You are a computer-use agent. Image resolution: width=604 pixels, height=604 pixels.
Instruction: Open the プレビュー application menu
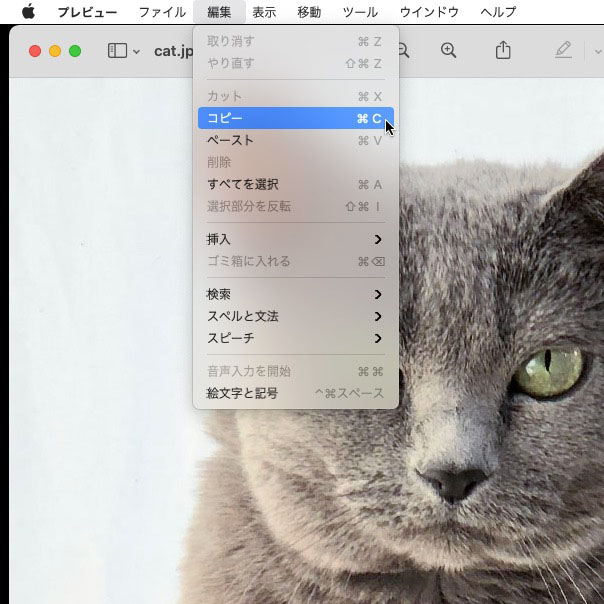(87, 12)
